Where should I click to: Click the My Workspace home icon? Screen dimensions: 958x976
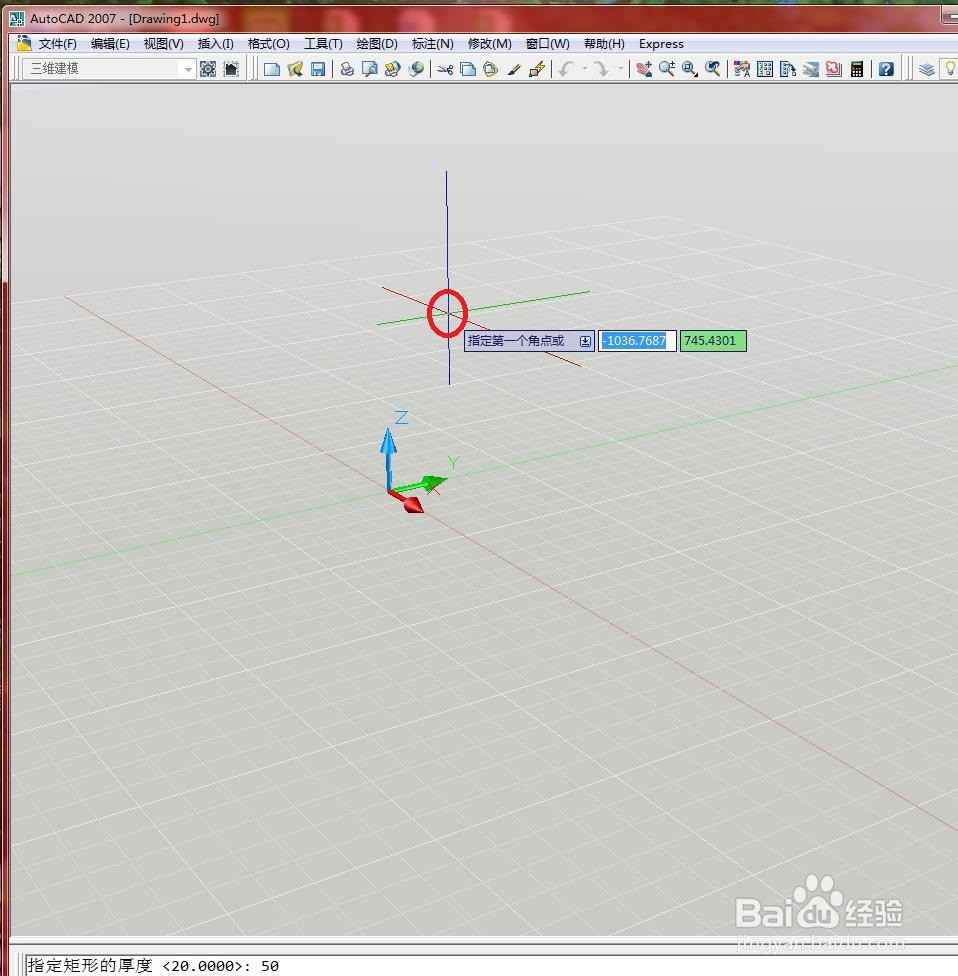[231, 68]
